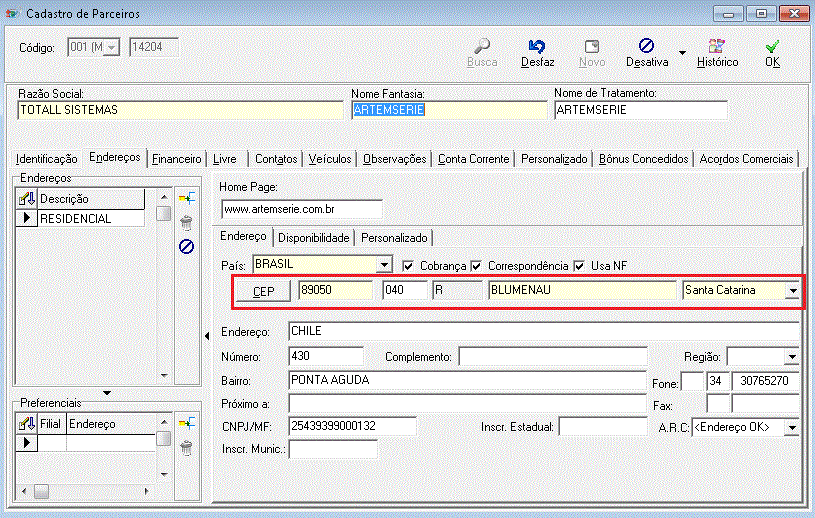Open the Desativa dropdown arrow
815x518 pixels.
(x=682, y=52)
